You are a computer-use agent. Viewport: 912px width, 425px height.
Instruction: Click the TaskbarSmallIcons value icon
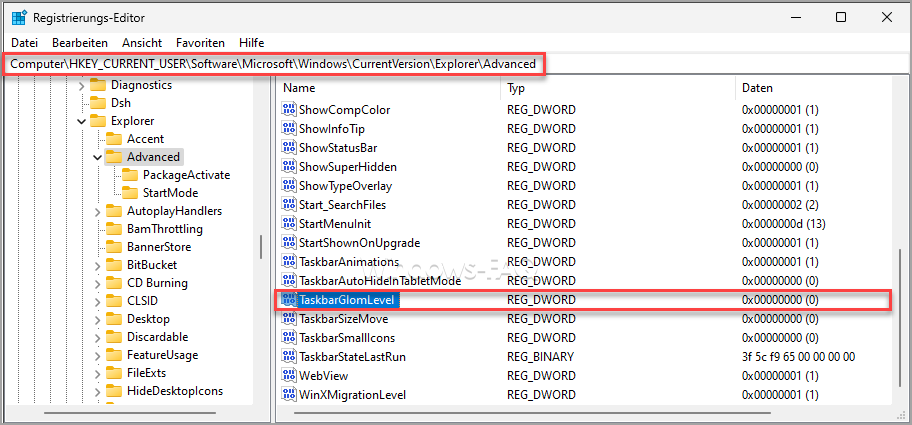coord(288,338)
